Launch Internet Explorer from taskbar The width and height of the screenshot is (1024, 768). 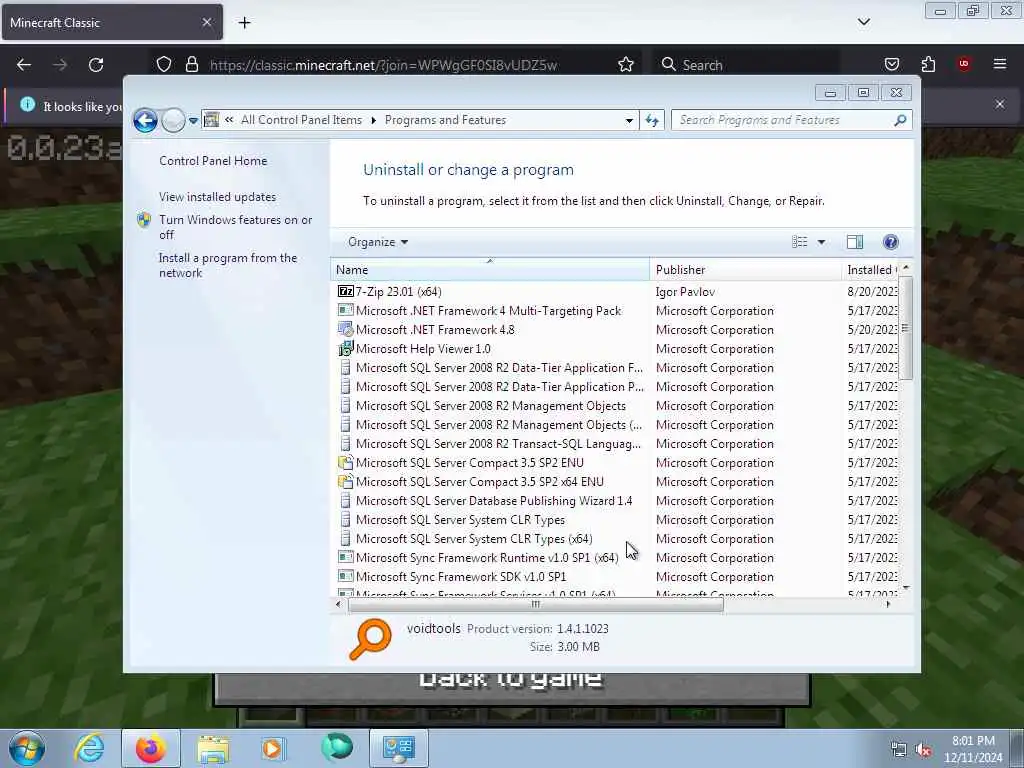89,748
